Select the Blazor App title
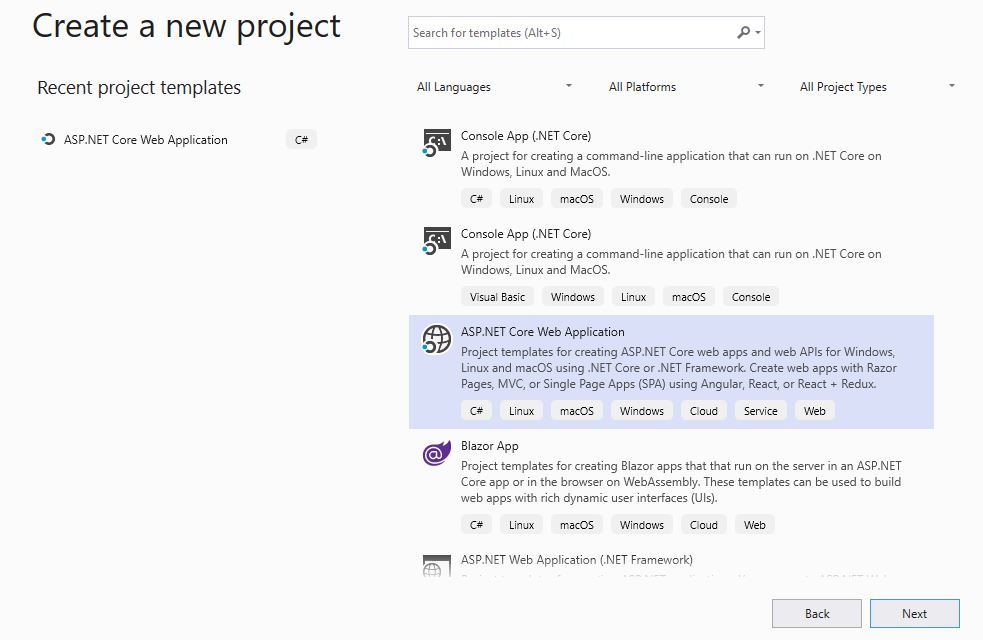Image resolution: width=983 pixels, height=640 pixels. point(489,446)
